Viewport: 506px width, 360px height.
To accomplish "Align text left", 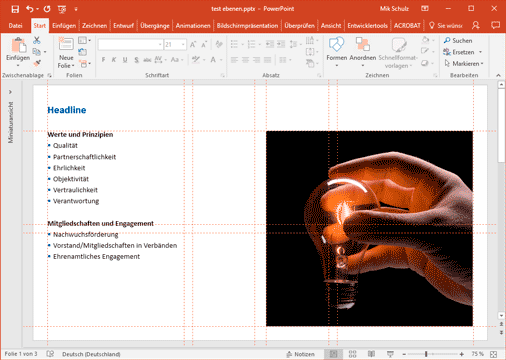I will point(234,60).
